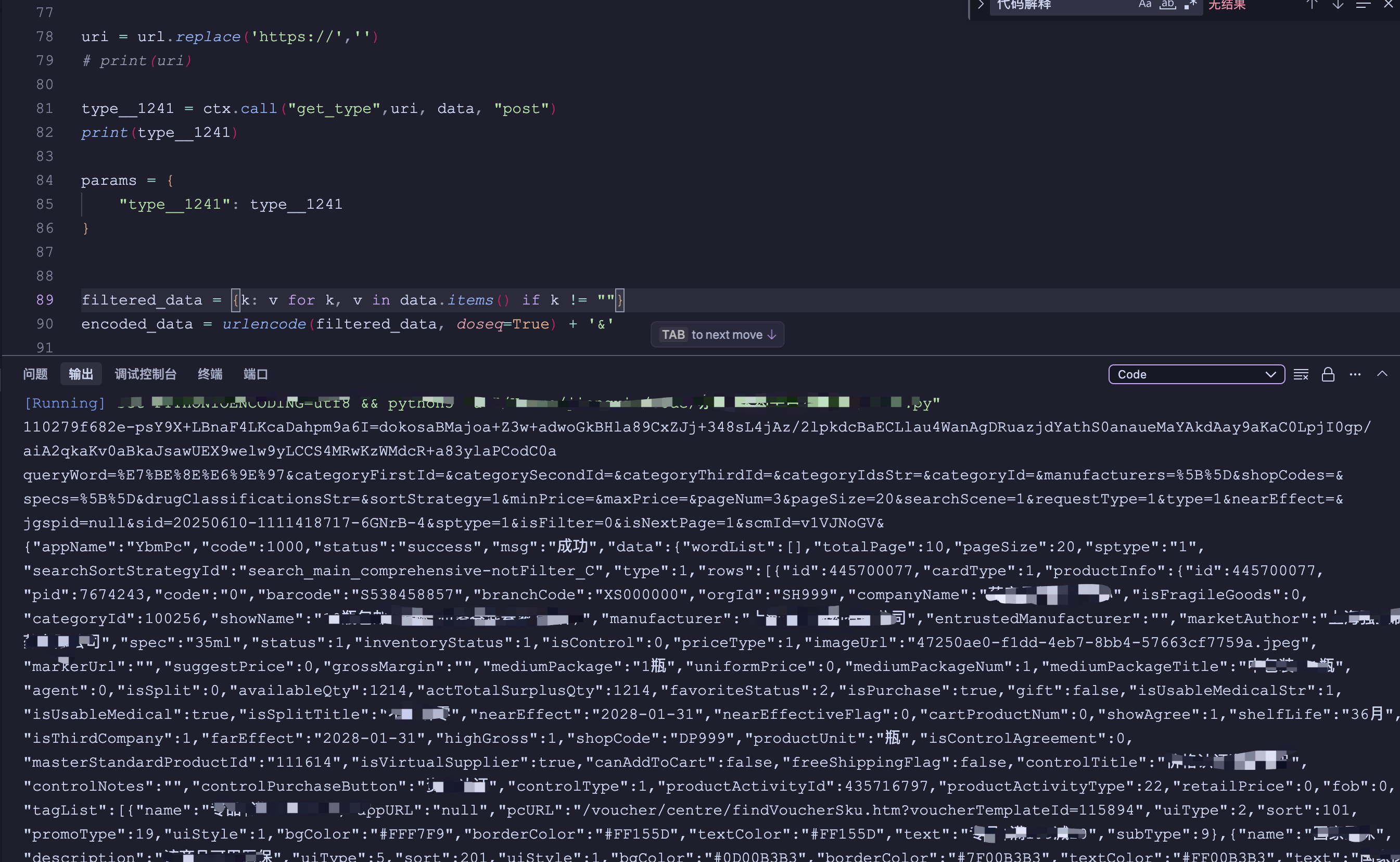
Task: Go to previous find match arrow
Action: tap(1312, 5)
